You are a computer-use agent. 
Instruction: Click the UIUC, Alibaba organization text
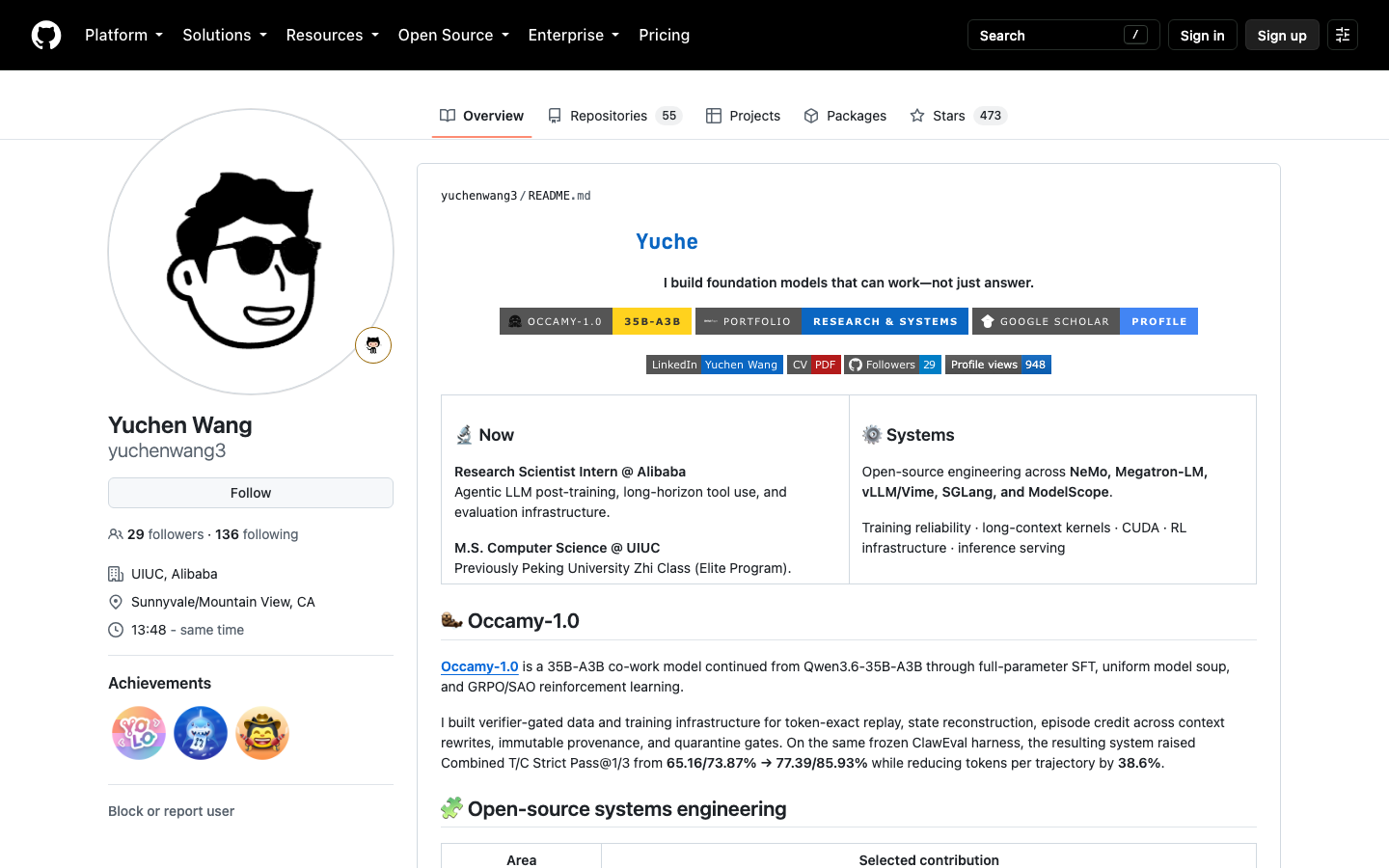coord(175,574)
